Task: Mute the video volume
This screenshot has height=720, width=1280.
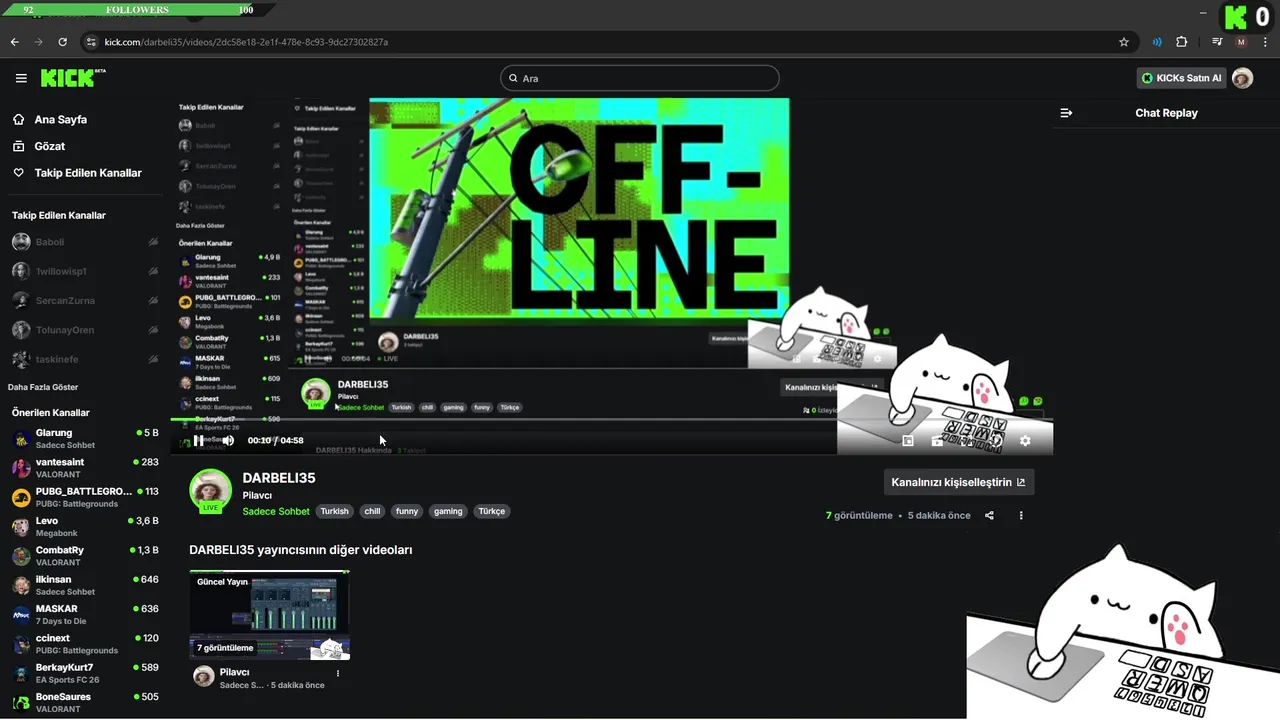Action: [228, 440]
